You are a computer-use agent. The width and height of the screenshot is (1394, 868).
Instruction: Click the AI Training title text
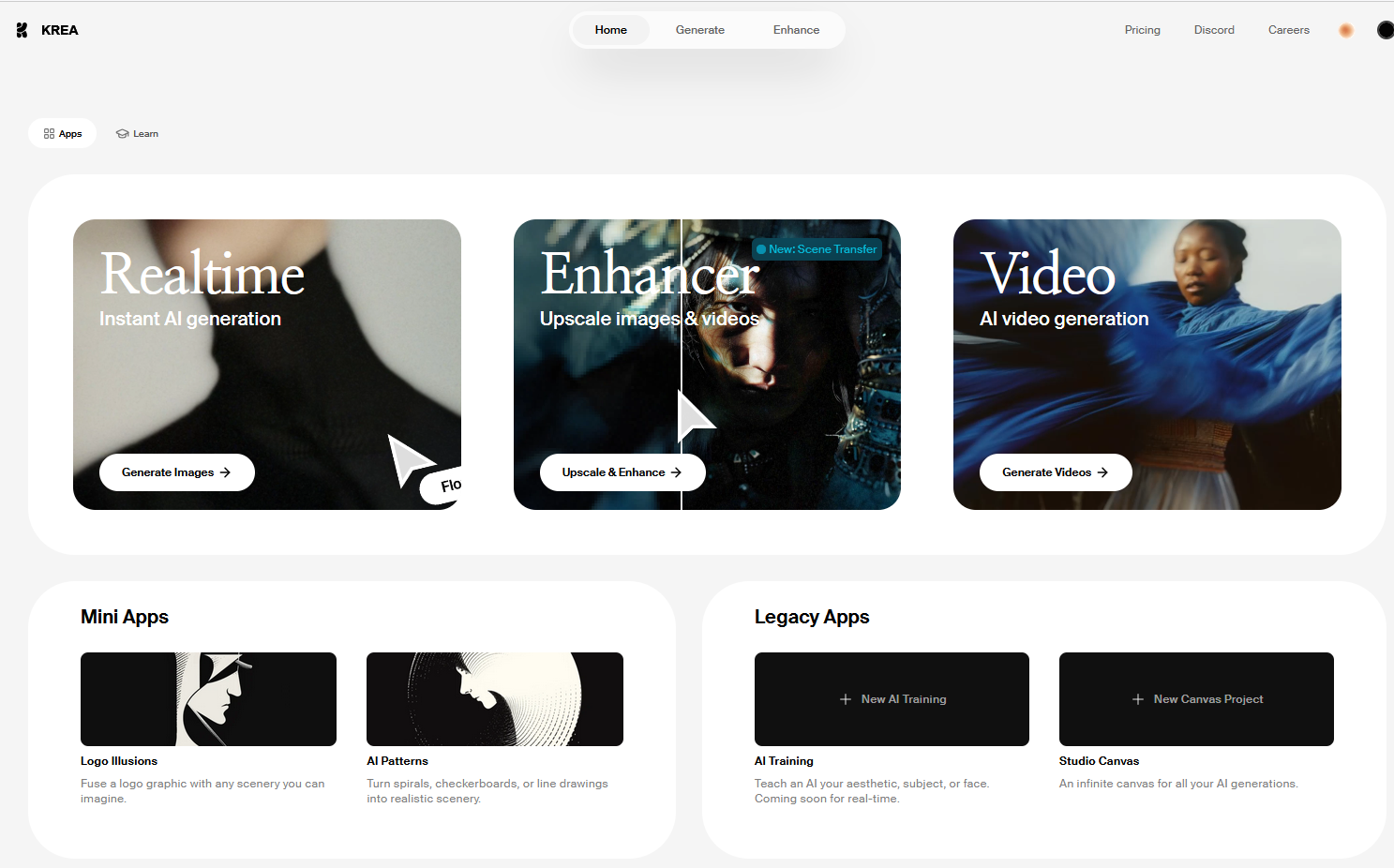pyautogui.click(x=784, y=761)
